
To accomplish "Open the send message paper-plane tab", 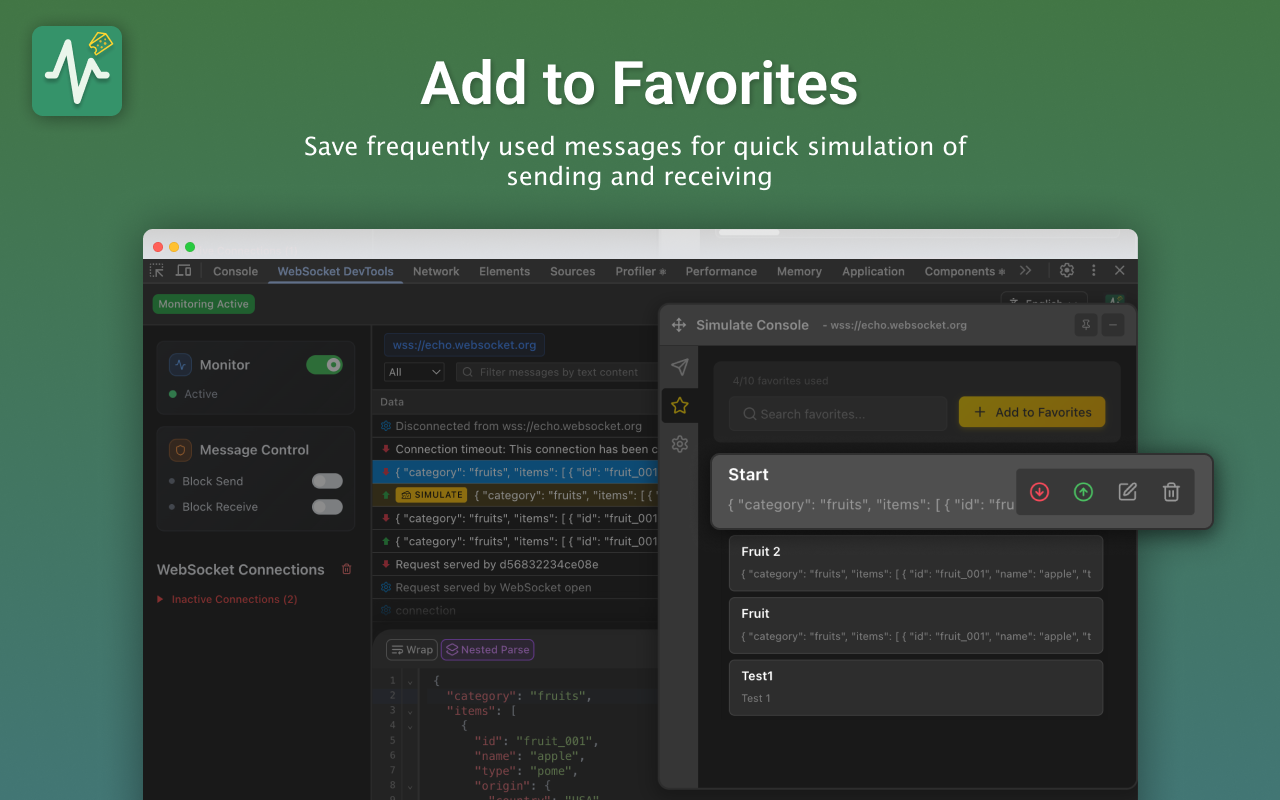I will [679, 366].
